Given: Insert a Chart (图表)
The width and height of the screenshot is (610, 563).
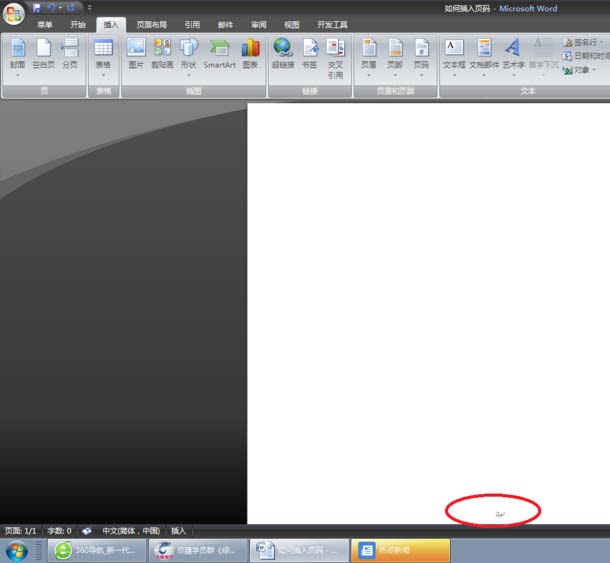Looking at the screenshot, I should [250, 55].
